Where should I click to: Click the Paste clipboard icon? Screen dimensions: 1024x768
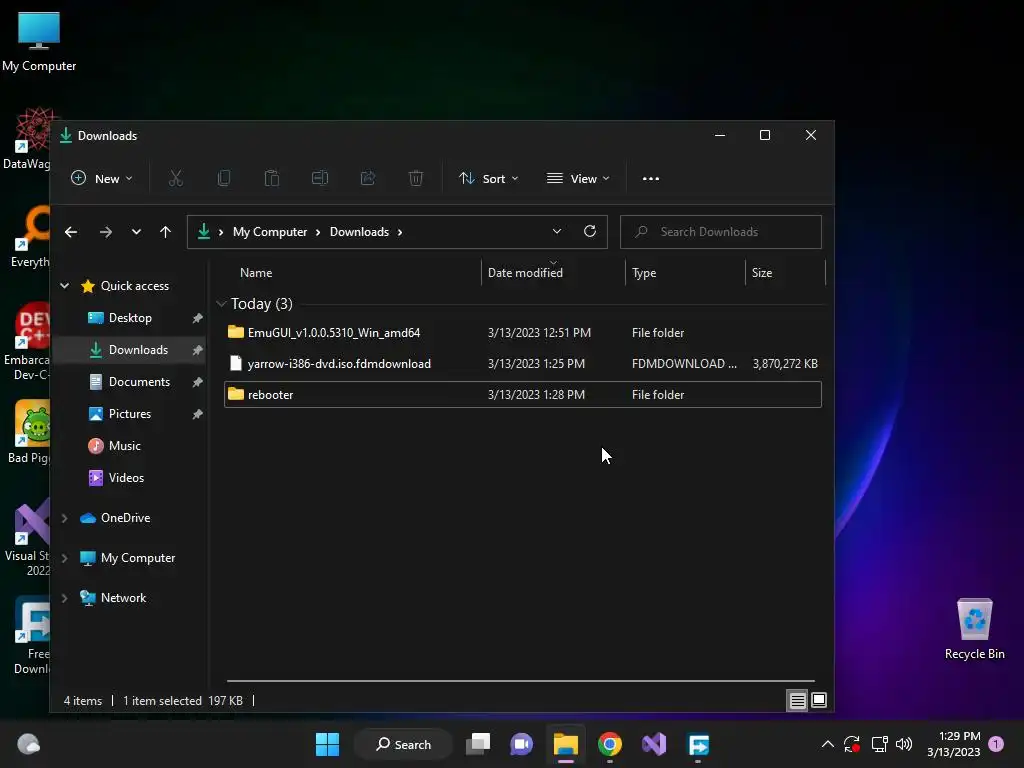click(272, 178)
